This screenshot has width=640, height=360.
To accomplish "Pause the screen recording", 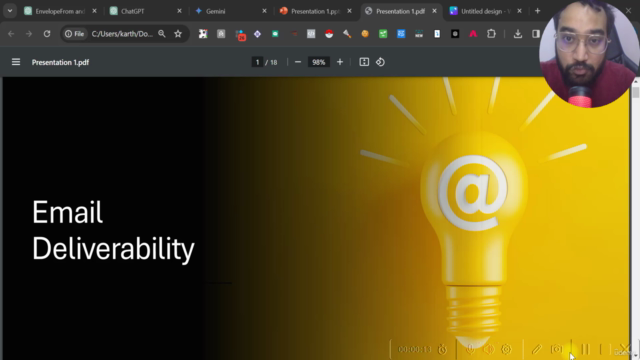I will coord(585,349).
